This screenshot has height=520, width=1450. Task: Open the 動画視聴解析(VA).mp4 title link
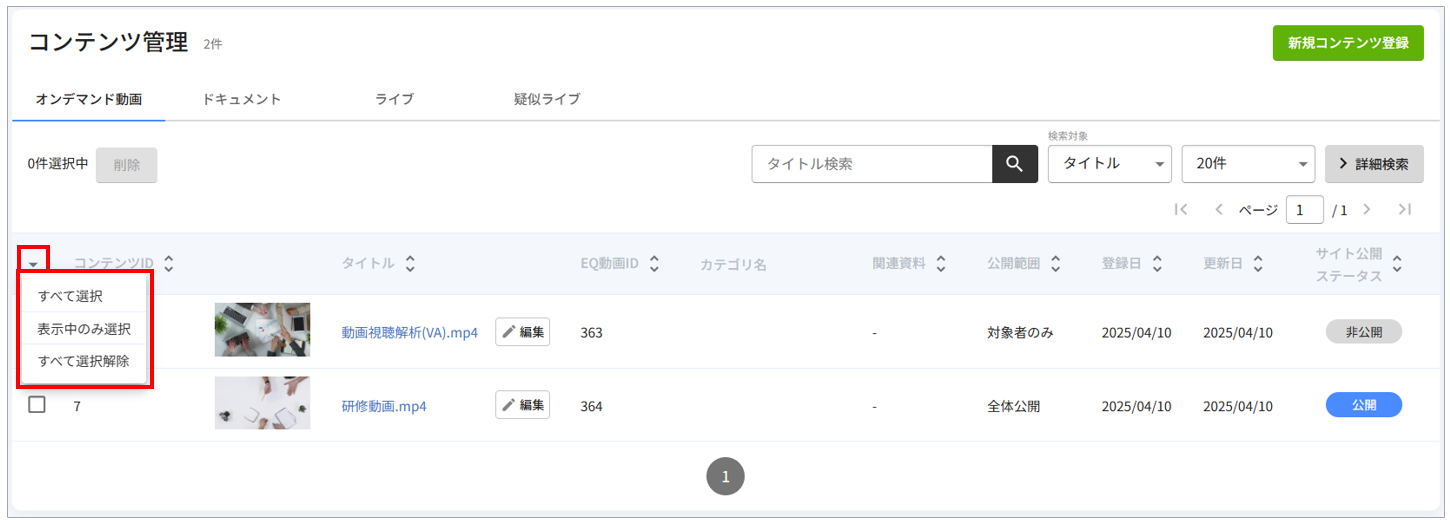coord(410,332)
